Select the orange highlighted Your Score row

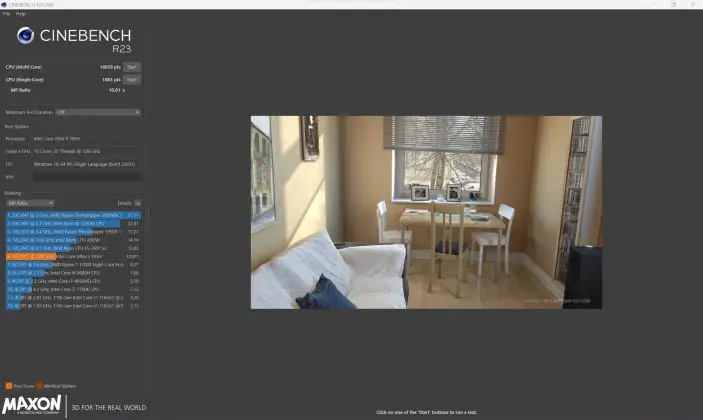tap(73, 256)
